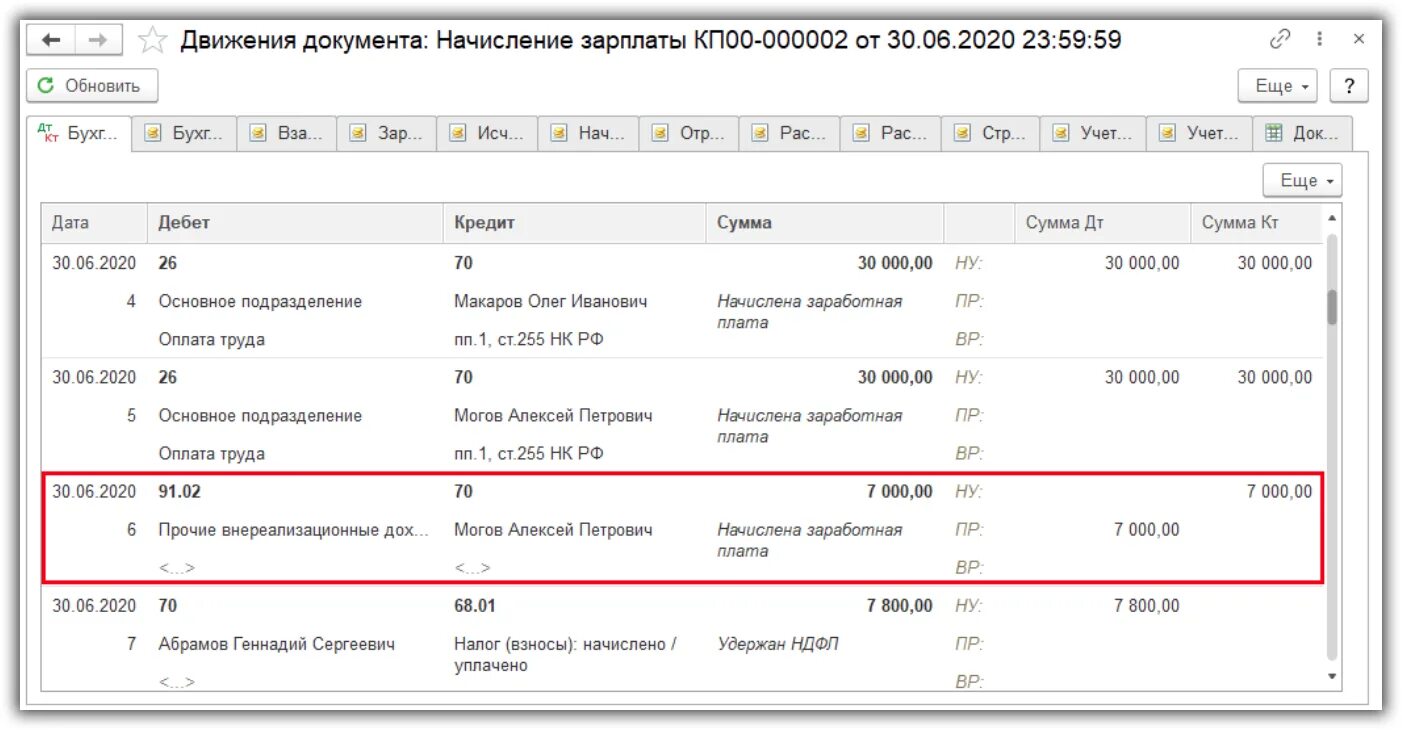Click Оплата труда in row 5
Viewport: 1402px width, 730px height.
212,453
